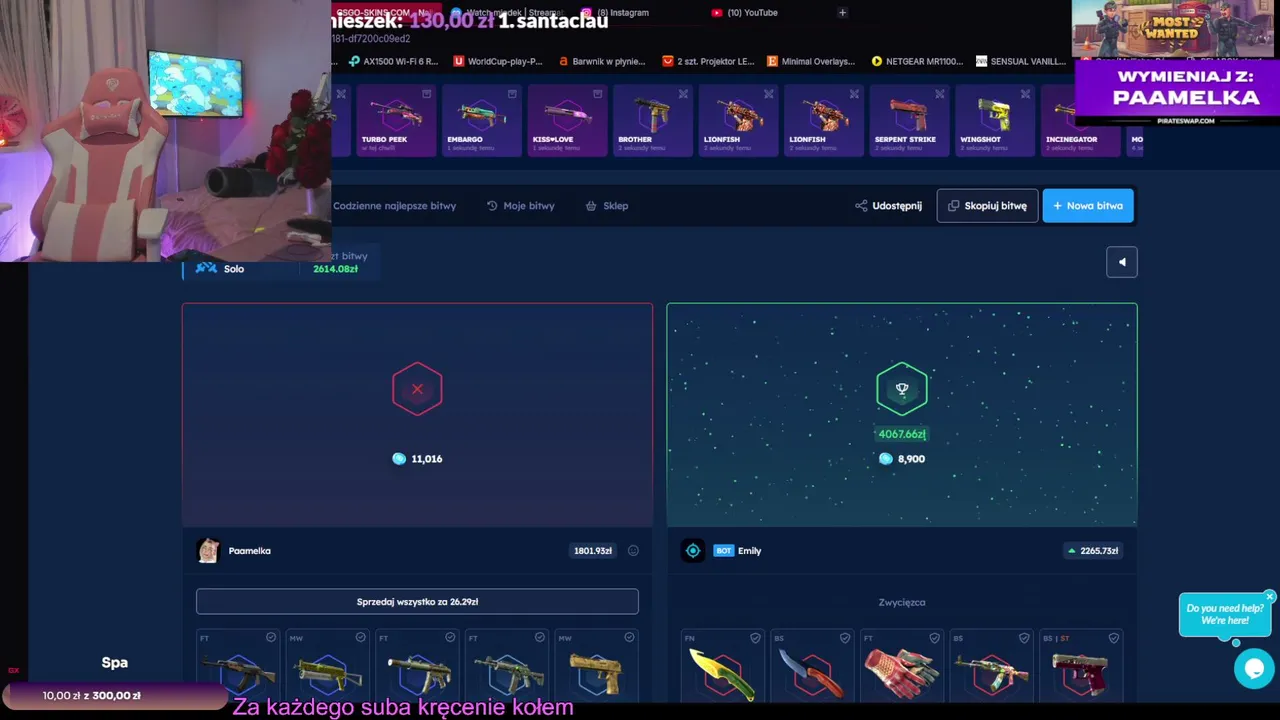Toggle check mark on BS ST pistol item
Screen dimensions: 1280x720
[1114, 637]
